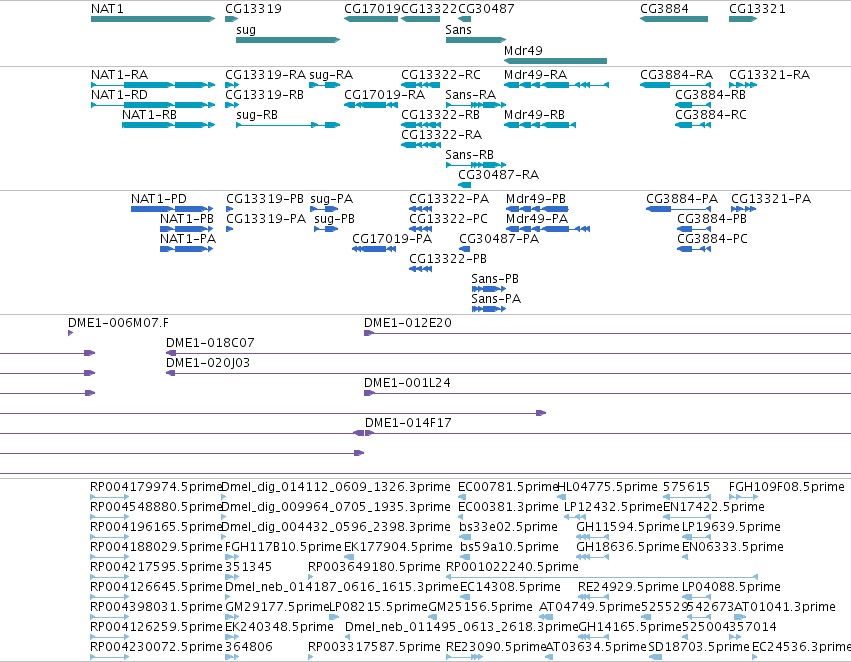The image size is (851, 662).
Task: Click the CG3884-RC label
Action: click(x=711, y=115)
